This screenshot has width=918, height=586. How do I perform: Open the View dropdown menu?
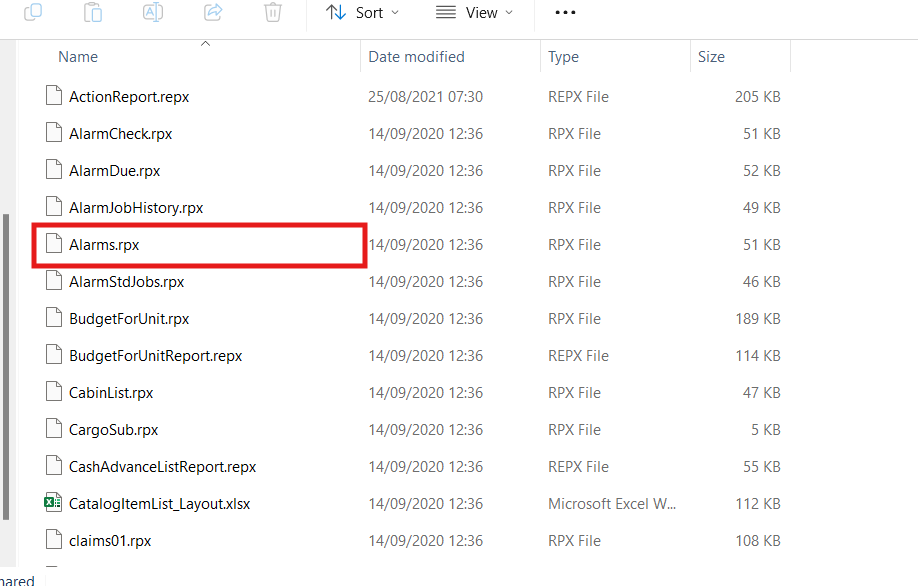[x=475, y=13]
